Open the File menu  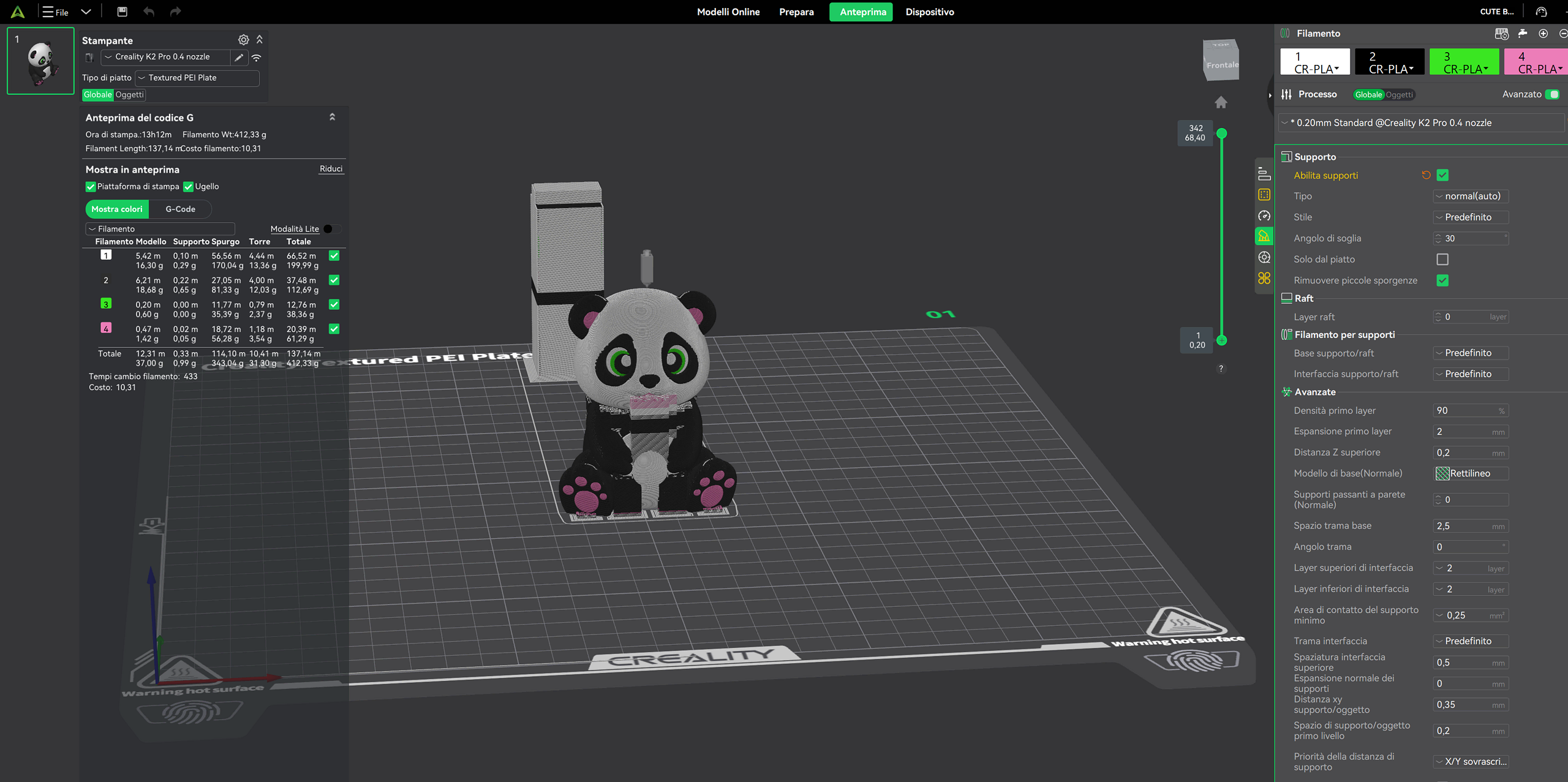(55, 12)
